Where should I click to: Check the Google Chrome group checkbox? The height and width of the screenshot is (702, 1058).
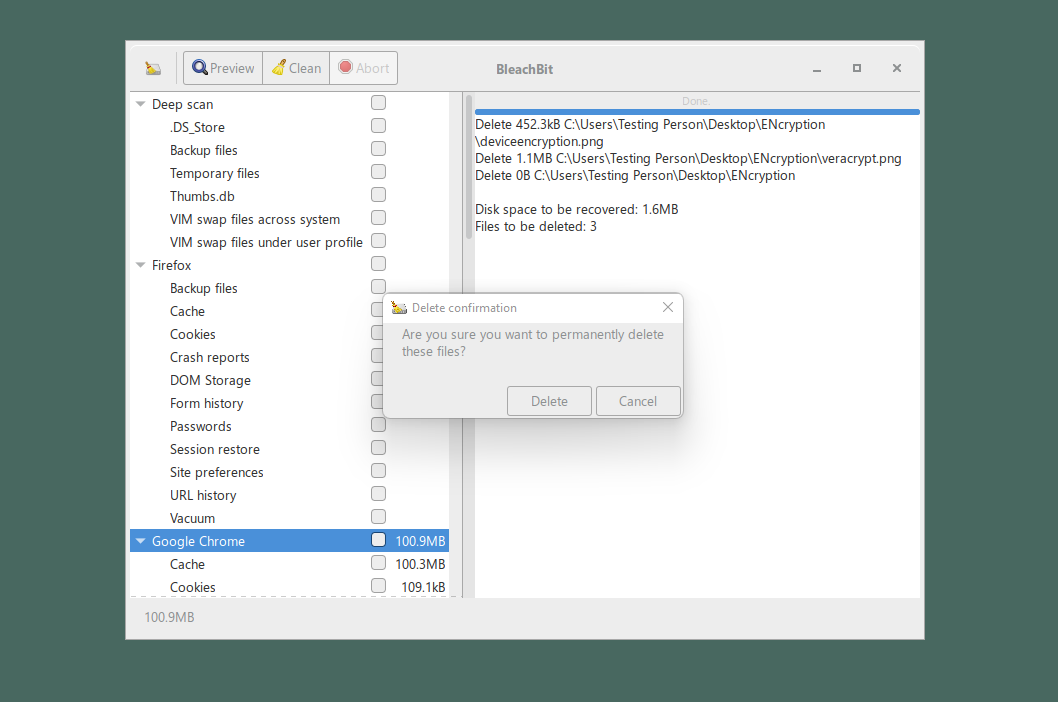379,539
